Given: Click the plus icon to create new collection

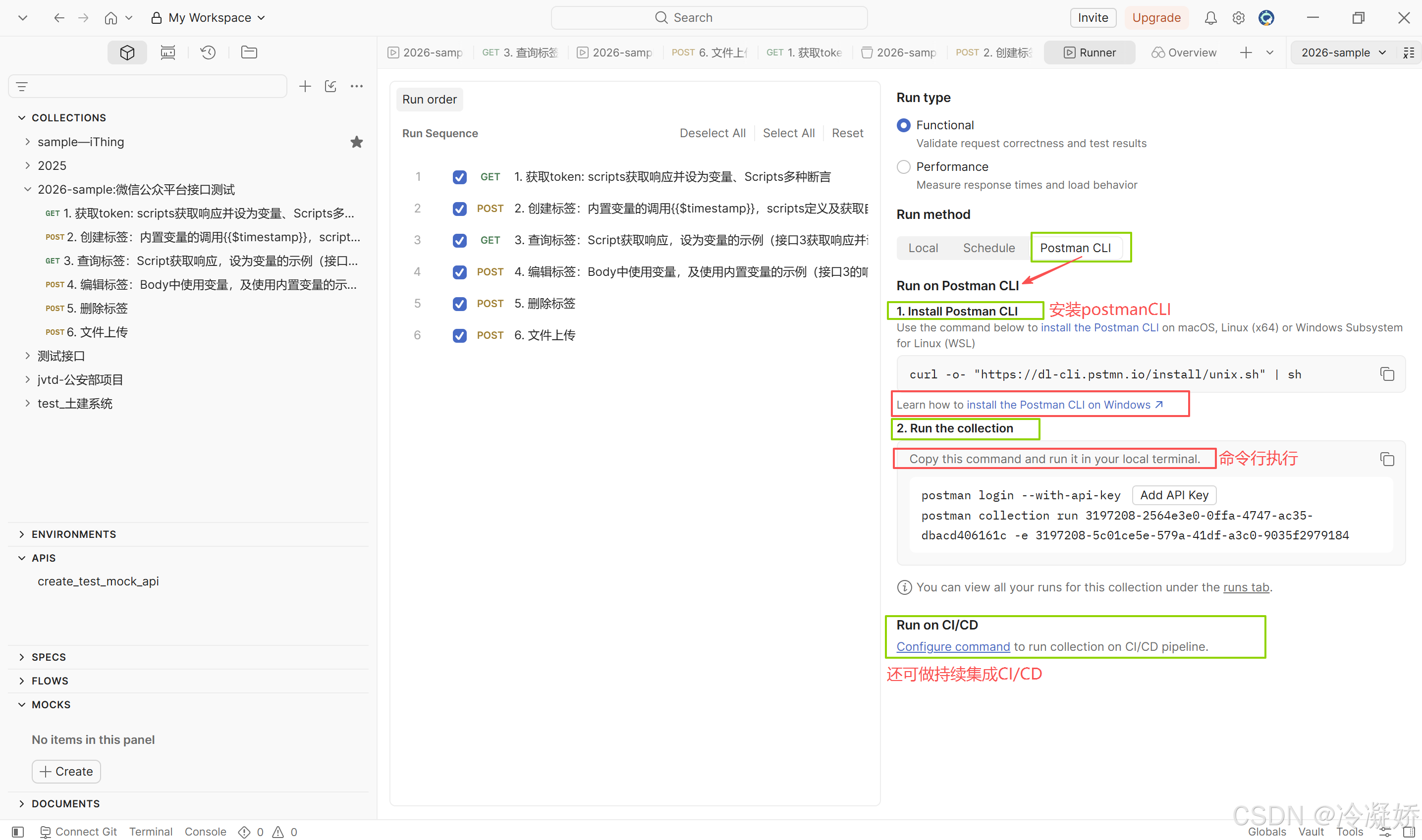Looking at the screenshot, I should (x=305, y=86).
